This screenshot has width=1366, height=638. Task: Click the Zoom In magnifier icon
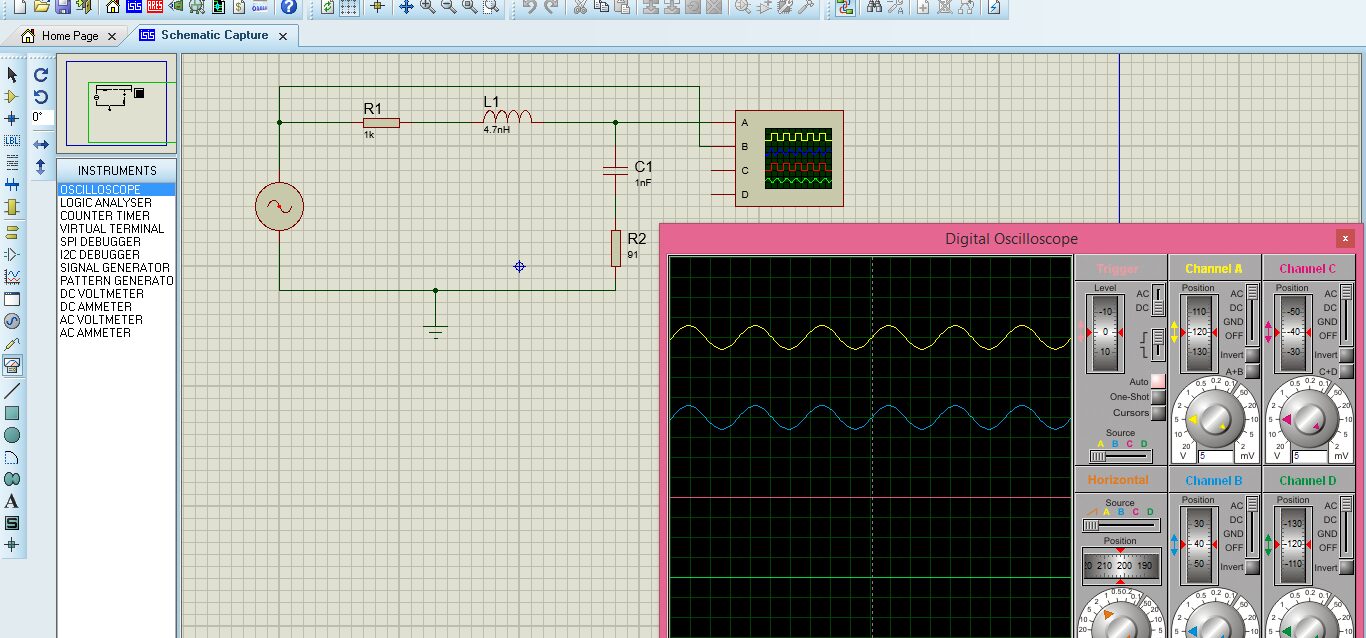click(x=427, y=7)
